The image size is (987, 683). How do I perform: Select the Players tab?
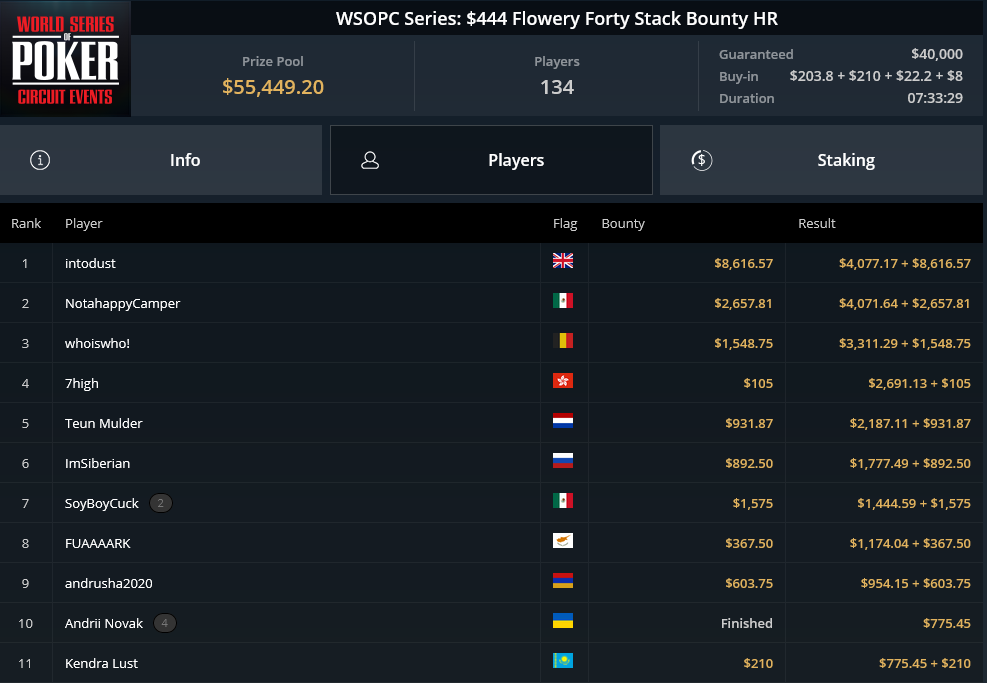point(491,160)
